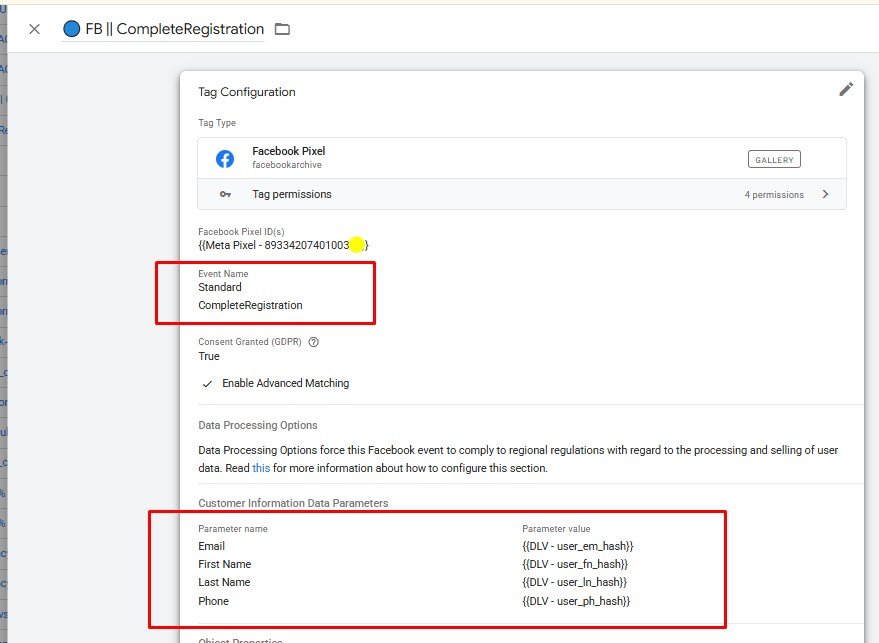This screenshot has width=879, height=643.
Task: Open the folder icon beside the tag name
Action: pos(282,29)
